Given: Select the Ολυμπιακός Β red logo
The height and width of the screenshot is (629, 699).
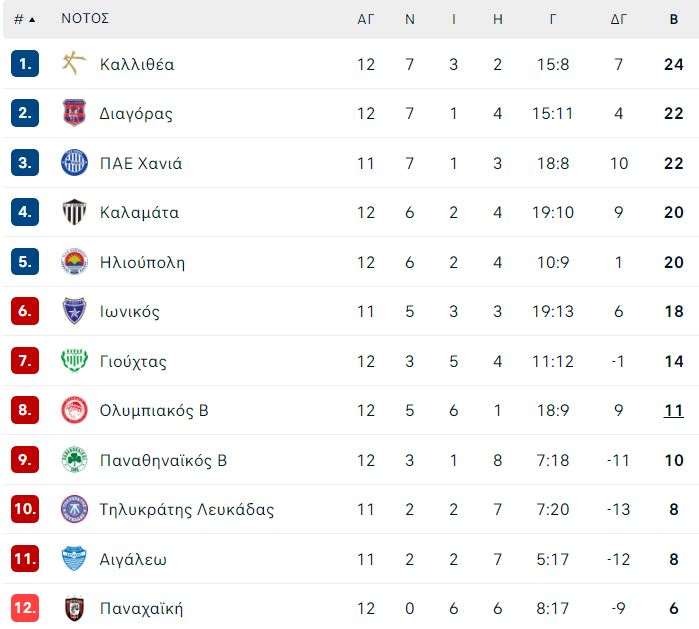Looking at the screenshot, I should [74, 410].
